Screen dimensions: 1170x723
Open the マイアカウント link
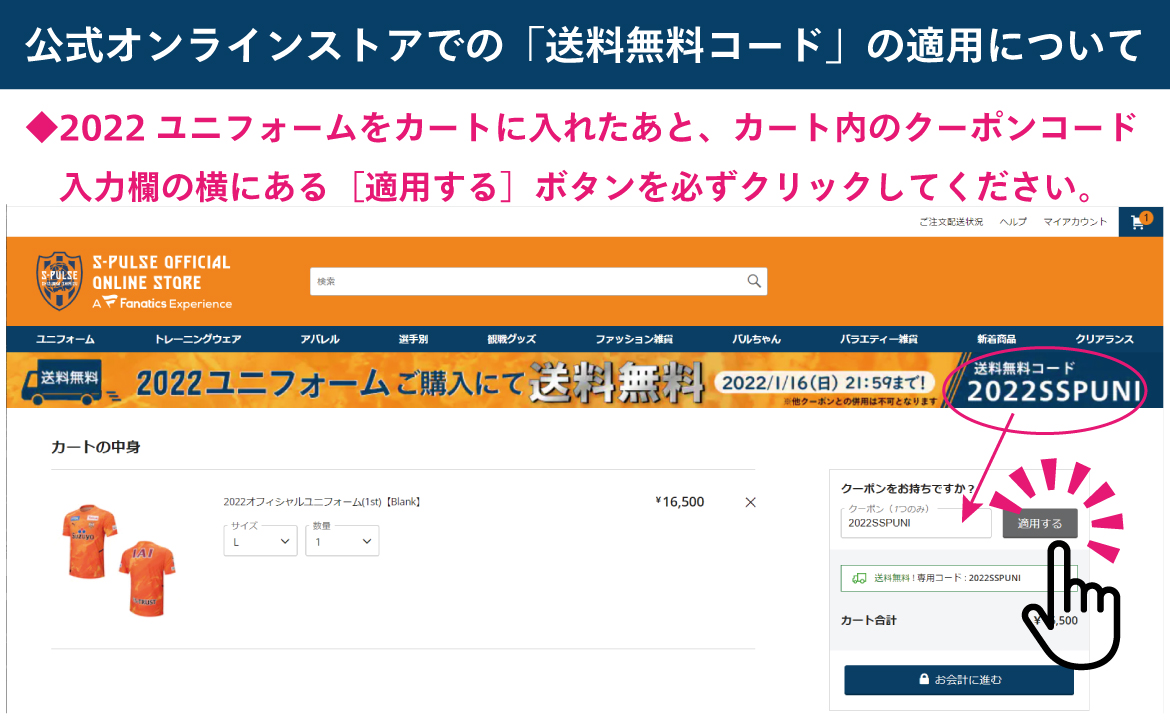click(x=1075, y=222)
